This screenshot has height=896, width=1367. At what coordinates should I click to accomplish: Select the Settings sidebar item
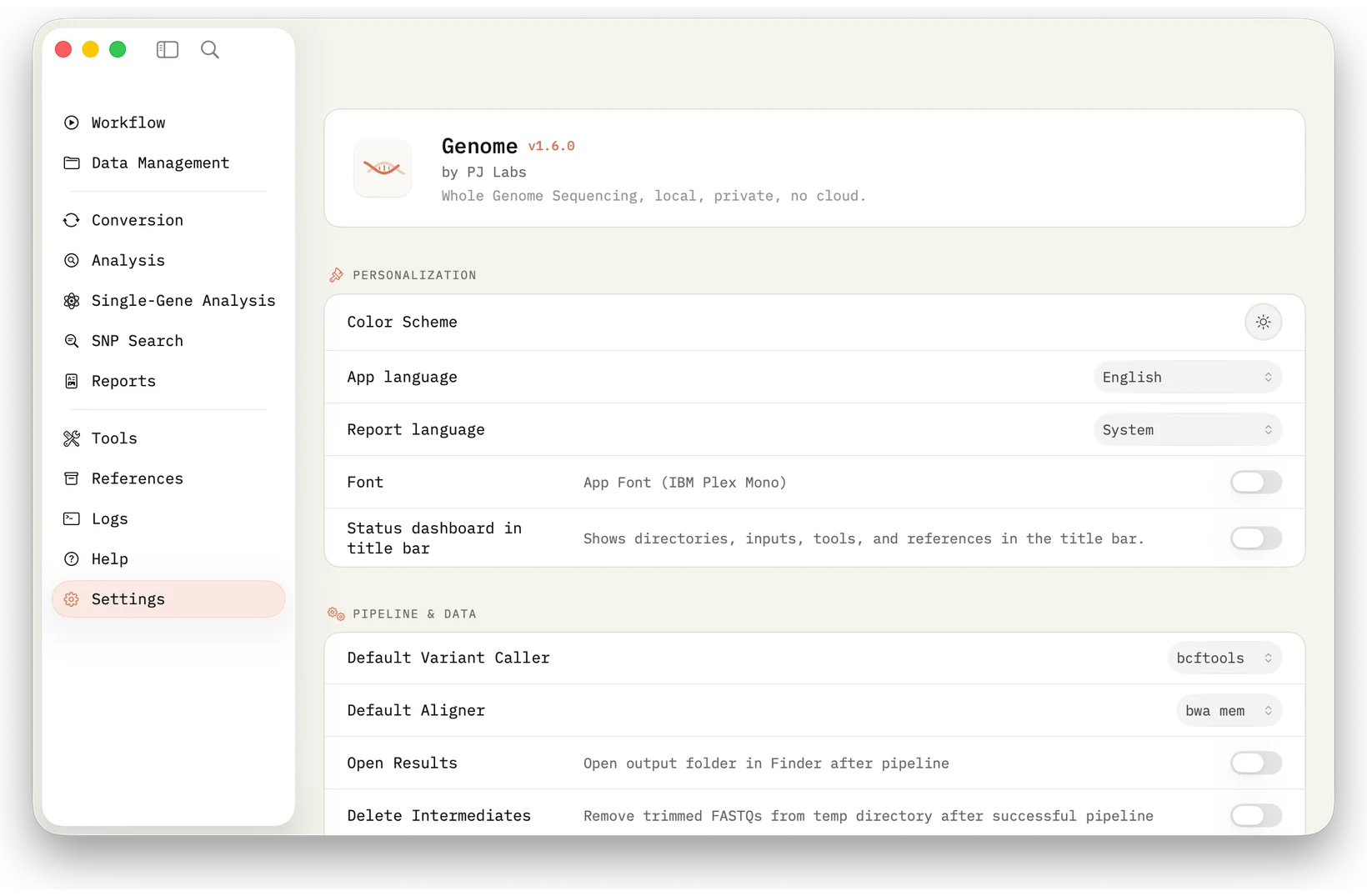(168, 599)
